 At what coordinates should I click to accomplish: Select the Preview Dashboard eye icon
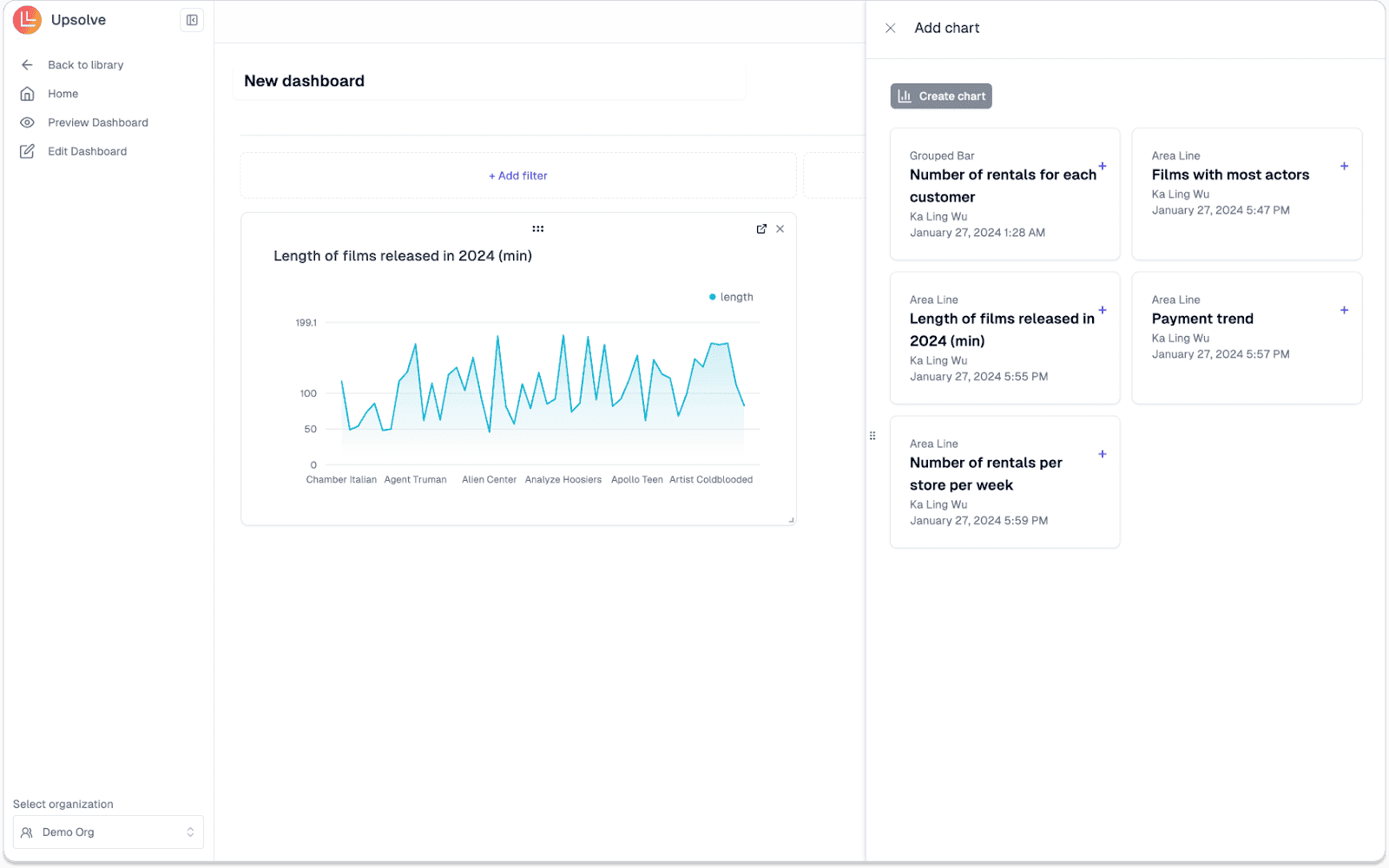coord(27,122)
